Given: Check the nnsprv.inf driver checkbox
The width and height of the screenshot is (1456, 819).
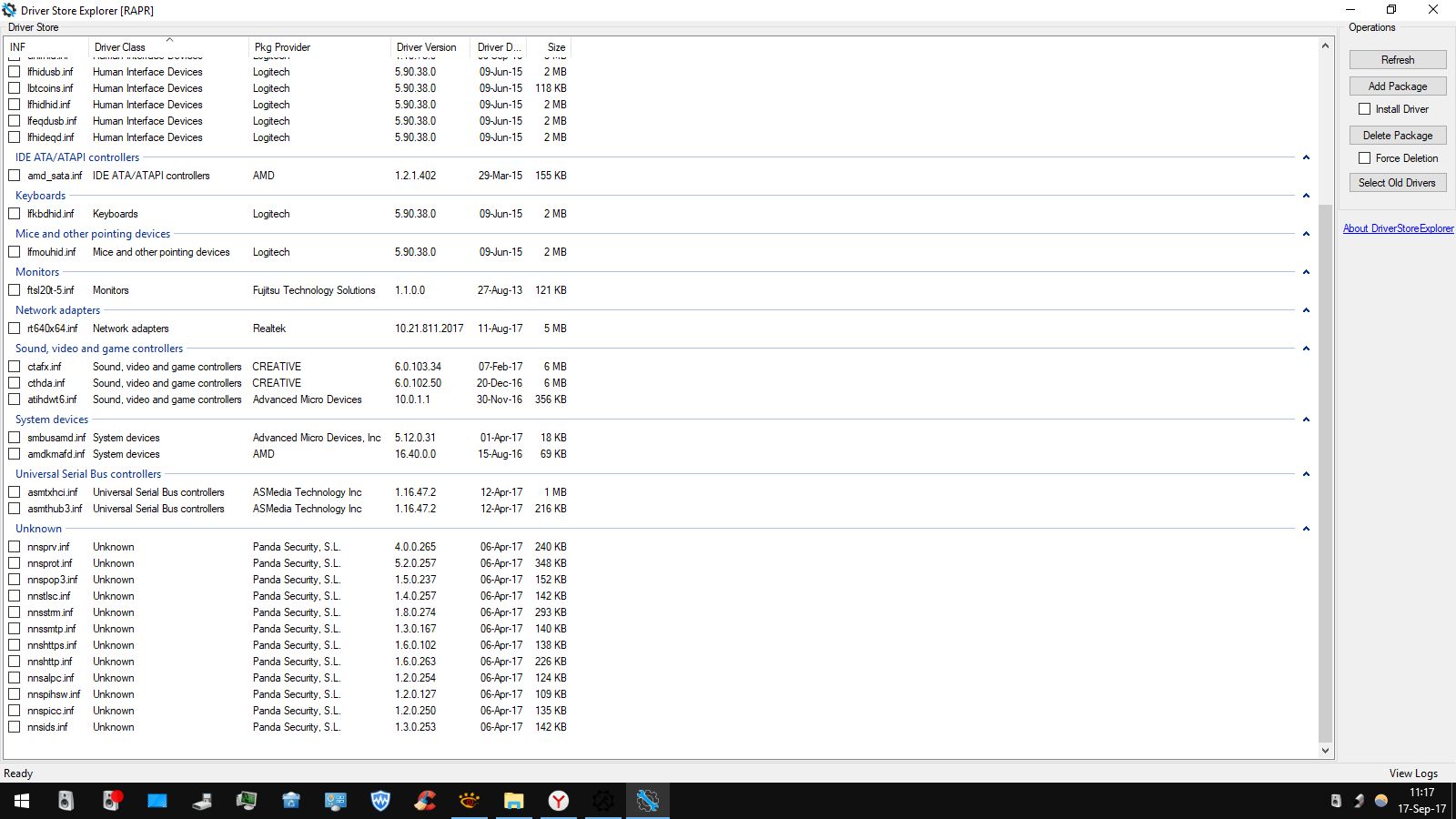Looking at the screenshot, I should pyautogui.click(x=14, y=547).
